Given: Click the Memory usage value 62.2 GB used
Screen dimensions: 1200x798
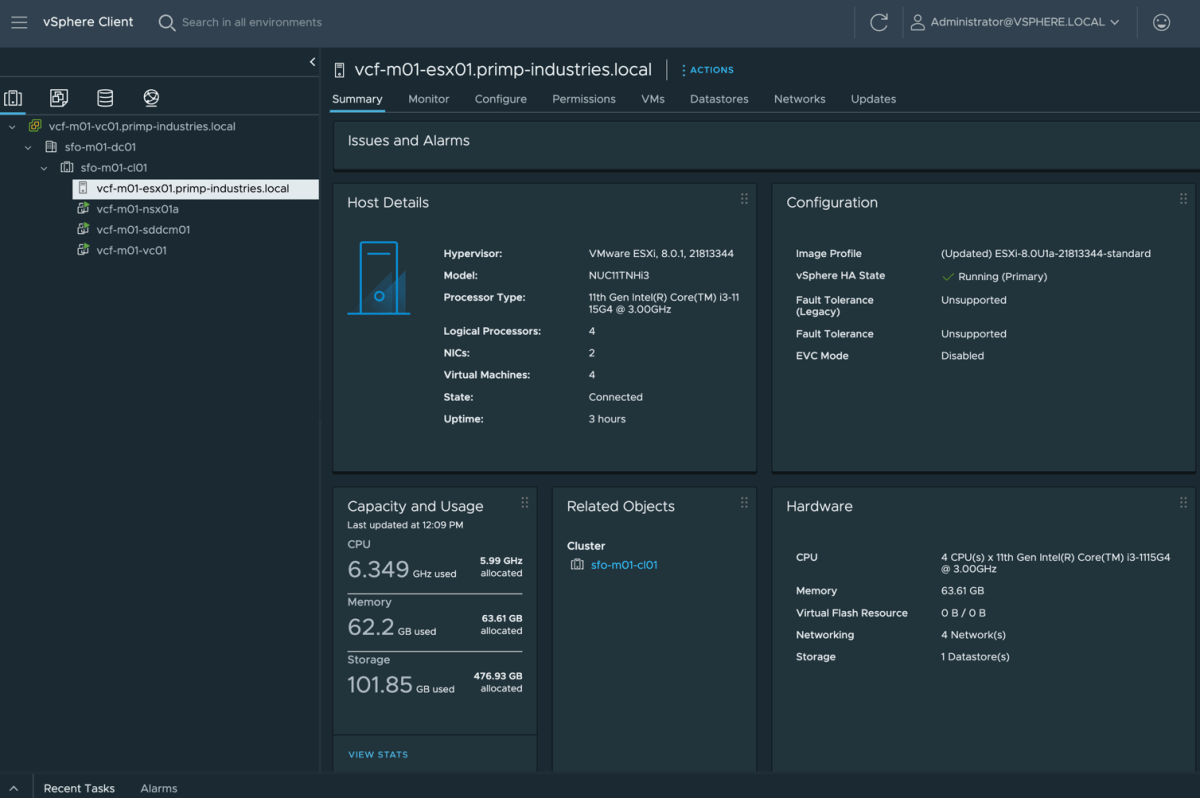Looking at the screenshot, I should pos(392,628).
